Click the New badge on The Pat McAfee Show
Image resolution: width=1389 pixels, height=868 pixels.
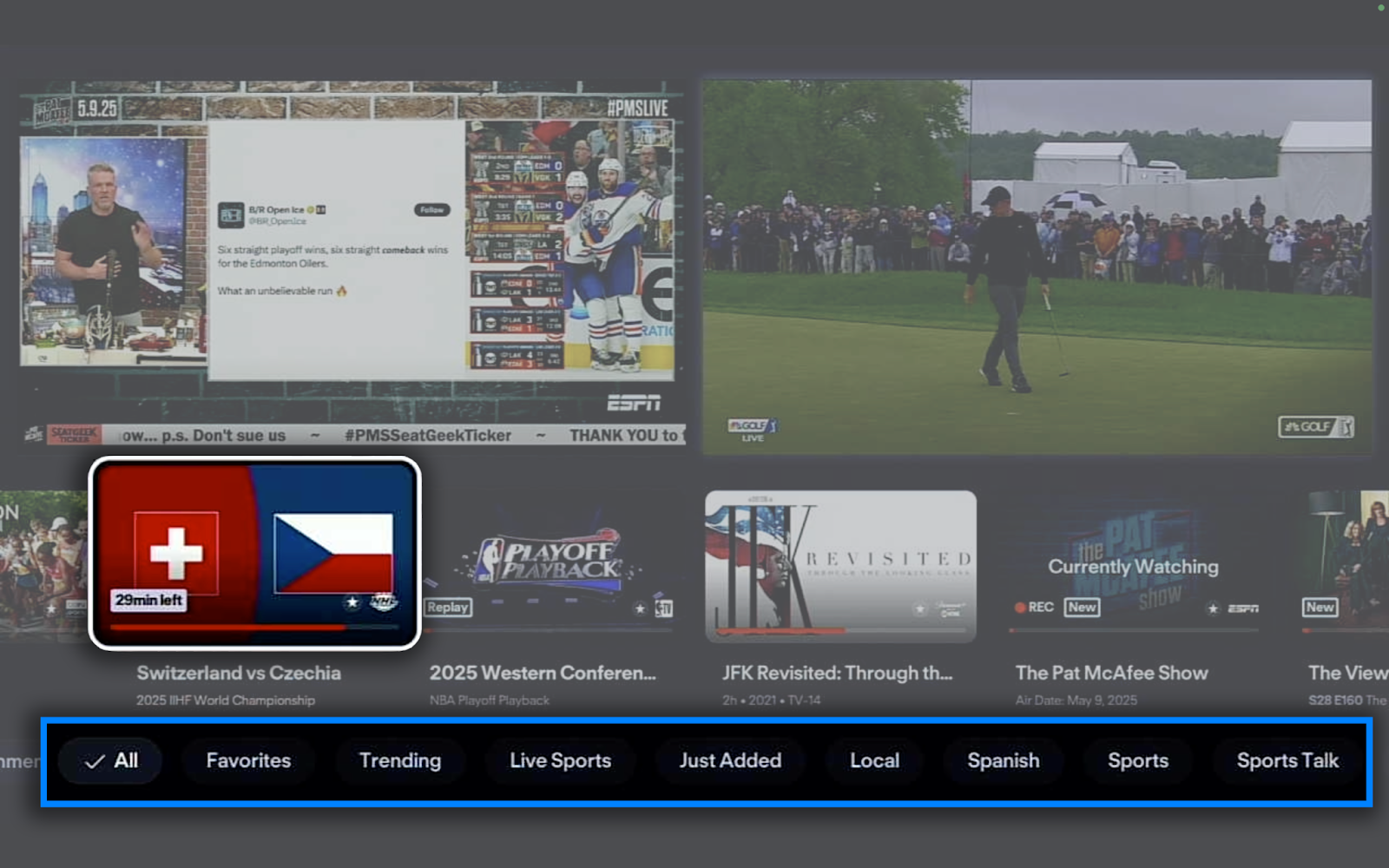click(1082, 608)
